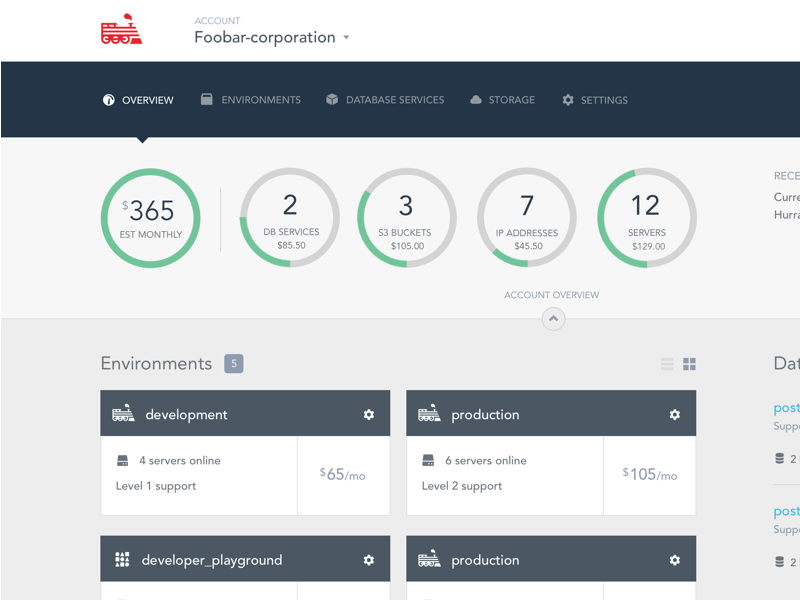
Task: Open the top production card settings gear
Action: coord(675,414)
